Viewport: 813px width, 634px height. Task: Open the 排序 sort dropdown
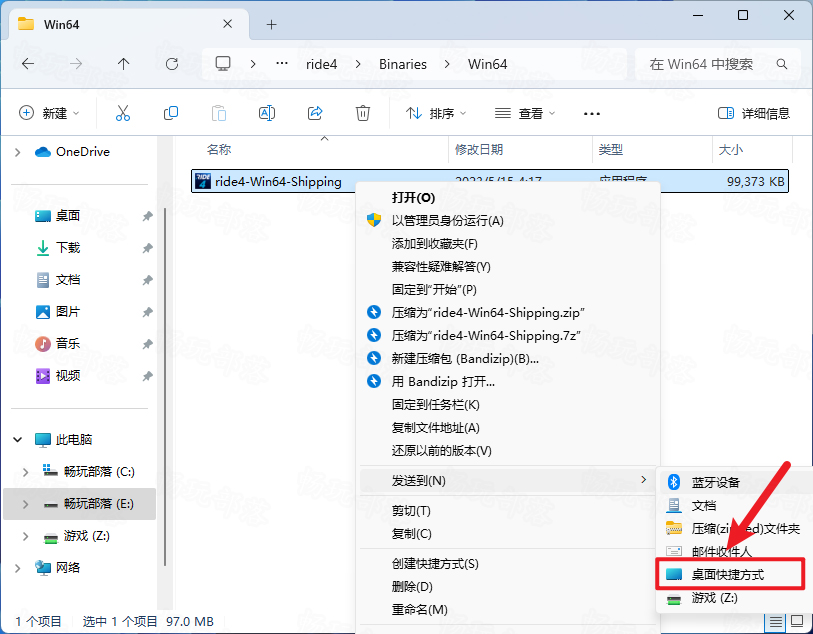[x=436, y=113]
